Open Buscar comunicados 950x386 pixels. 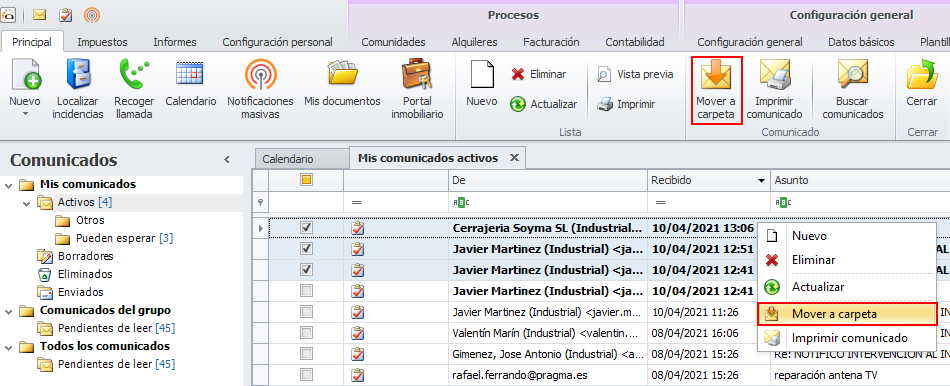(852, 89)
